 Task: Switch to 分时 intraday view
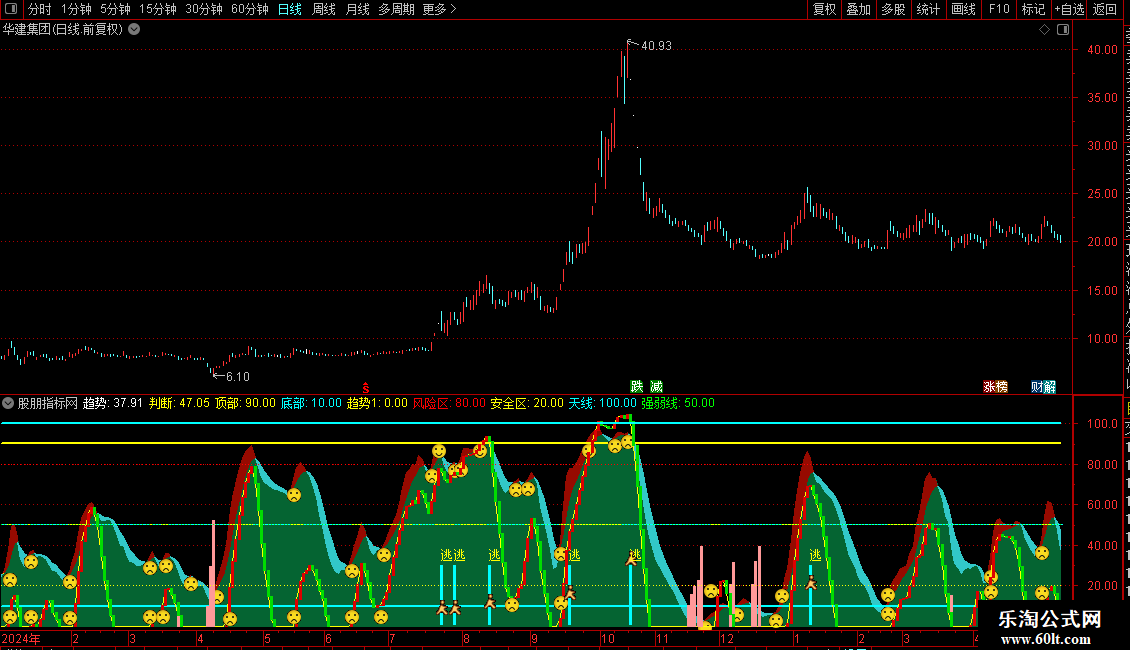coord(40,9)
